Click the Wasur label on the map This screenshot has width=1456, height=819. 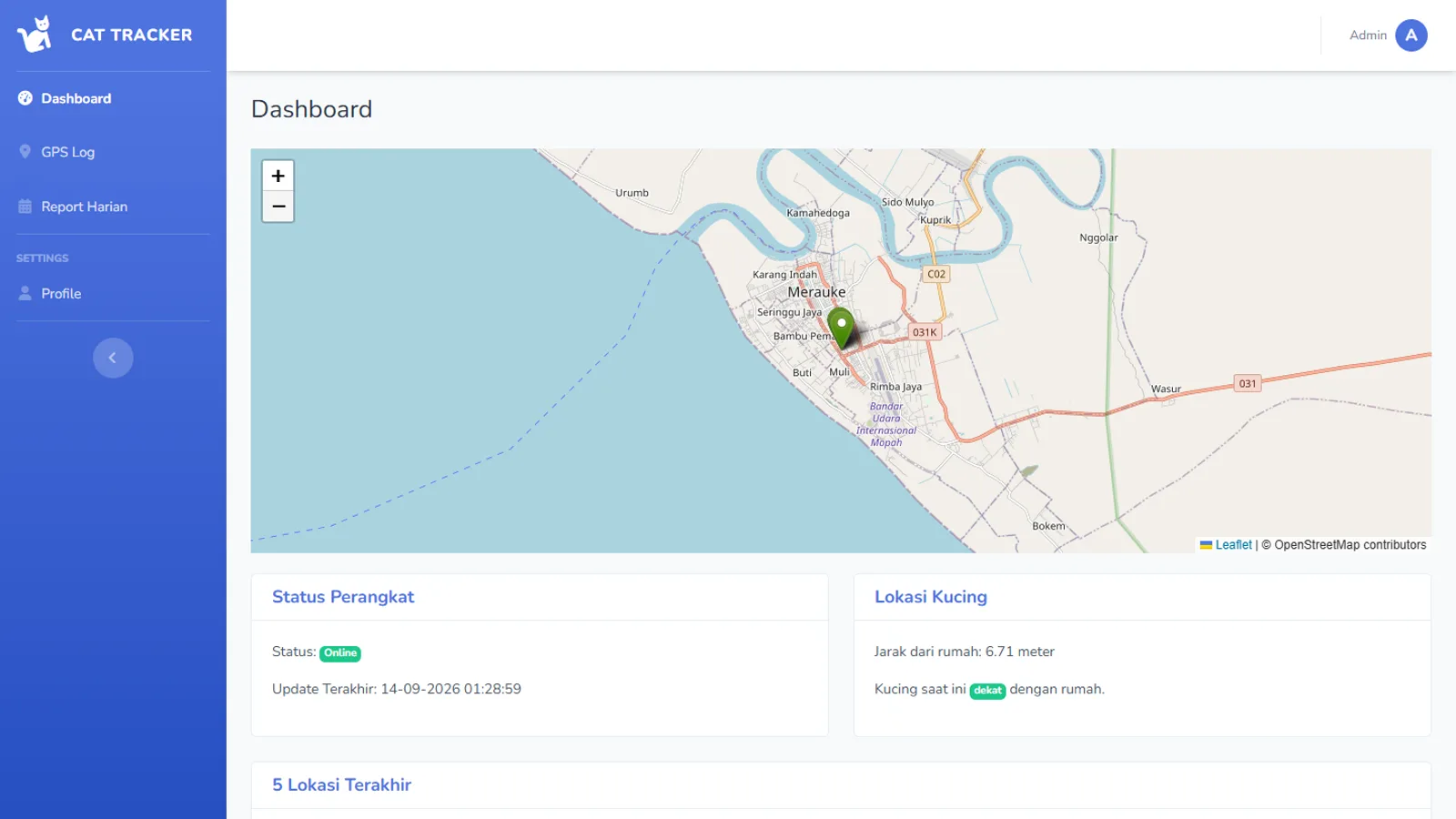[1166, 389]
